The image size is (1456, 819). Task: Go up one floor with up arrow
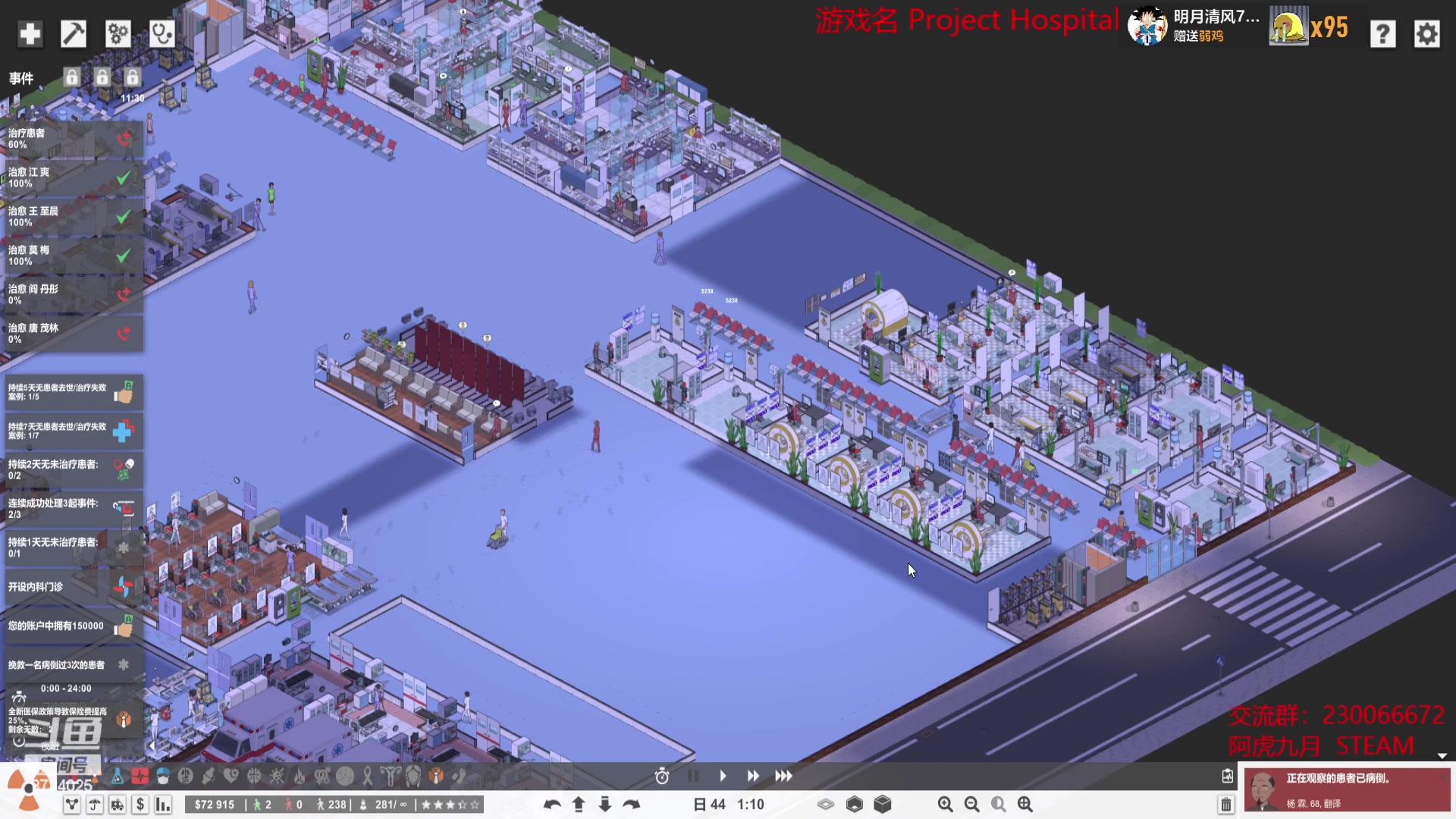(x=579, y=805)
